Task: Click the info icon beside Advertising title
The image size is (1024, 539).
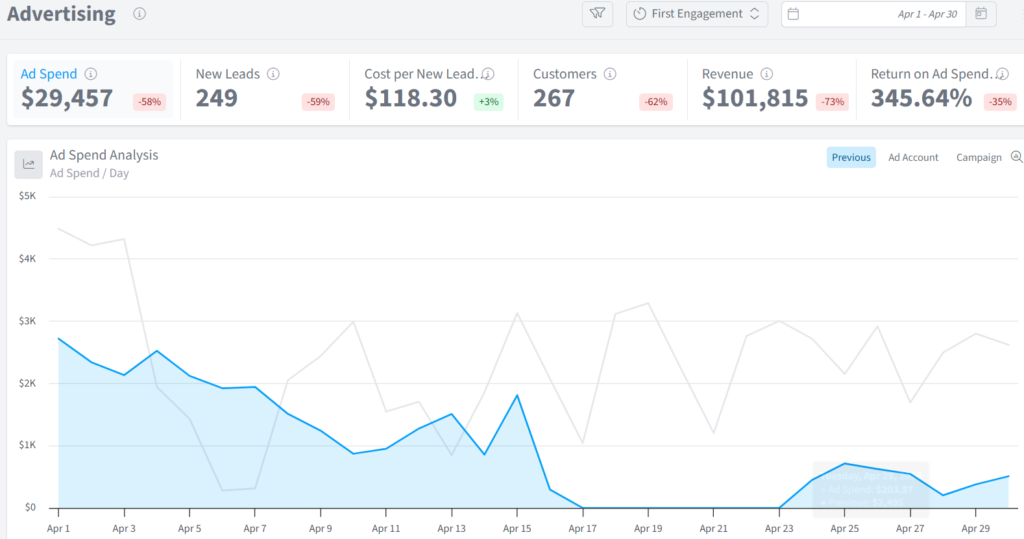Action: coord(139,14)
